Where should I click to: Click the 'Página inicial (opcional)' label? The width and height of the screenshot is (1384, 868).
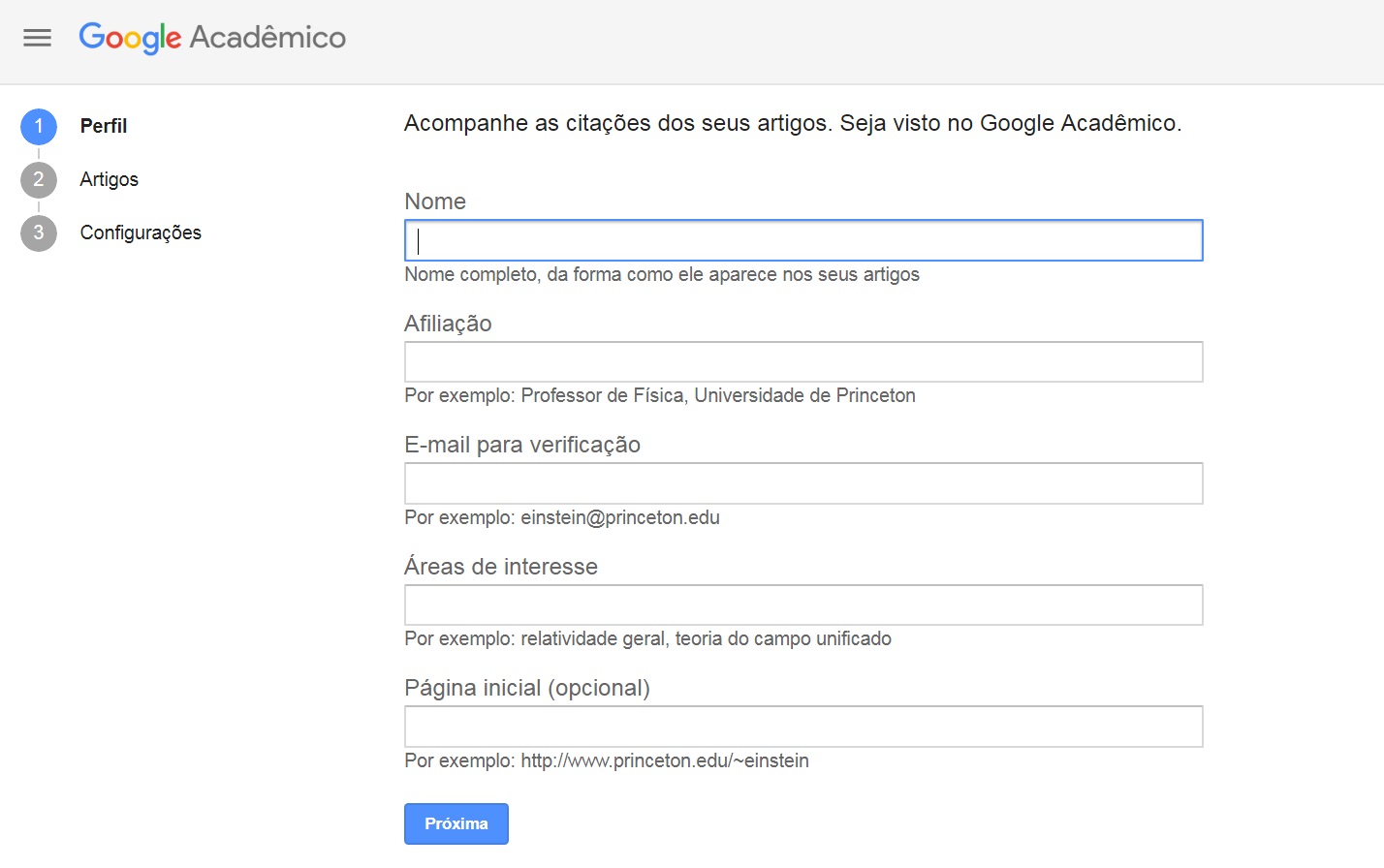point(527,688)
